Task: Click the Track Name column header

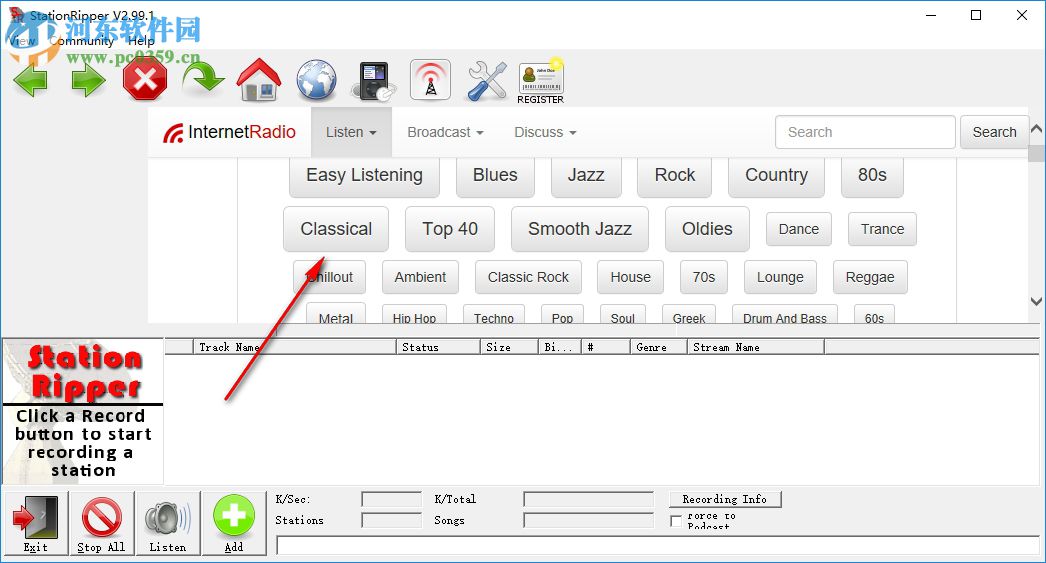Action: [294, 347]
